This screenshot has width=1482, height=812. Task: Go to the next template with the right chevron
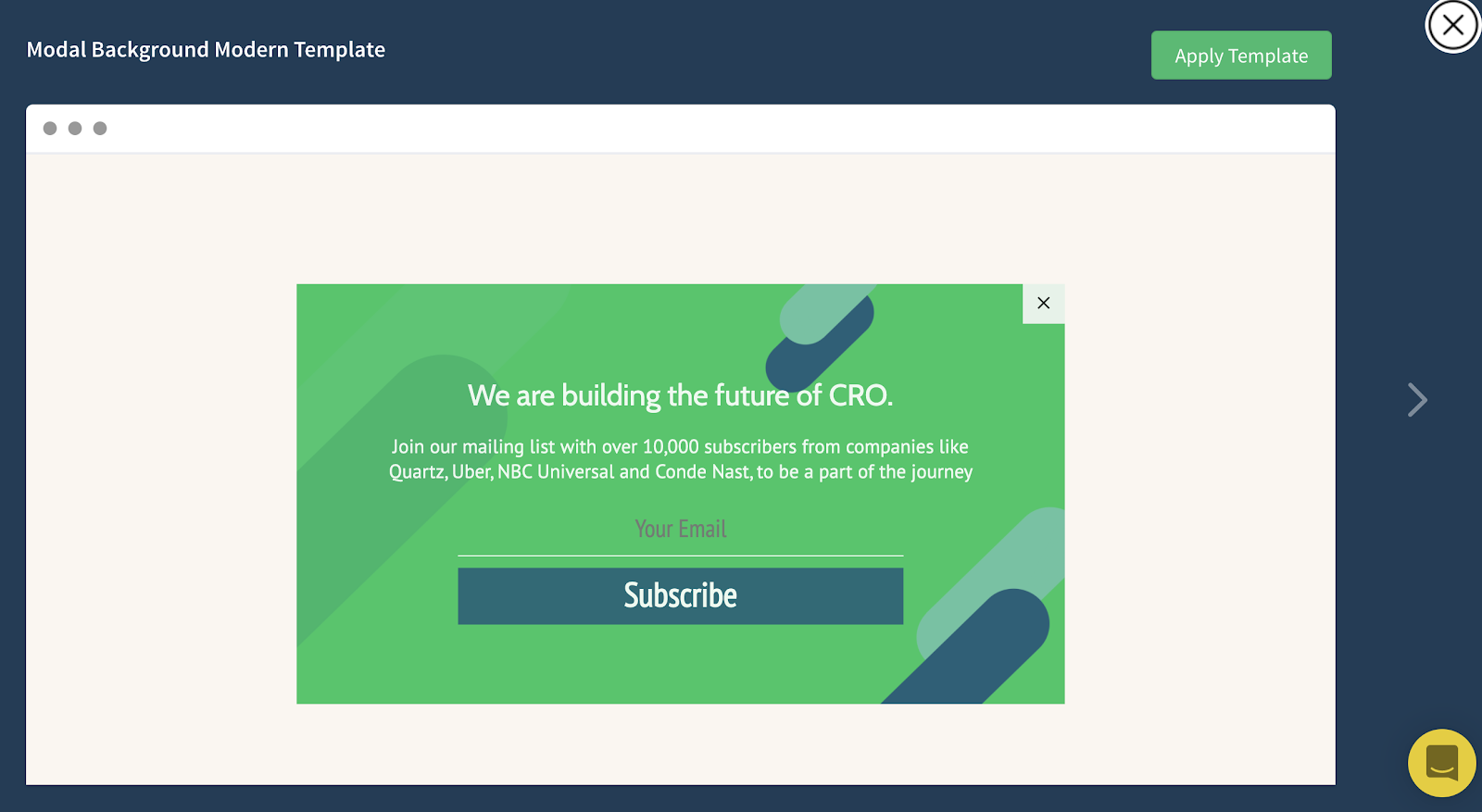tap(1417, 400)
